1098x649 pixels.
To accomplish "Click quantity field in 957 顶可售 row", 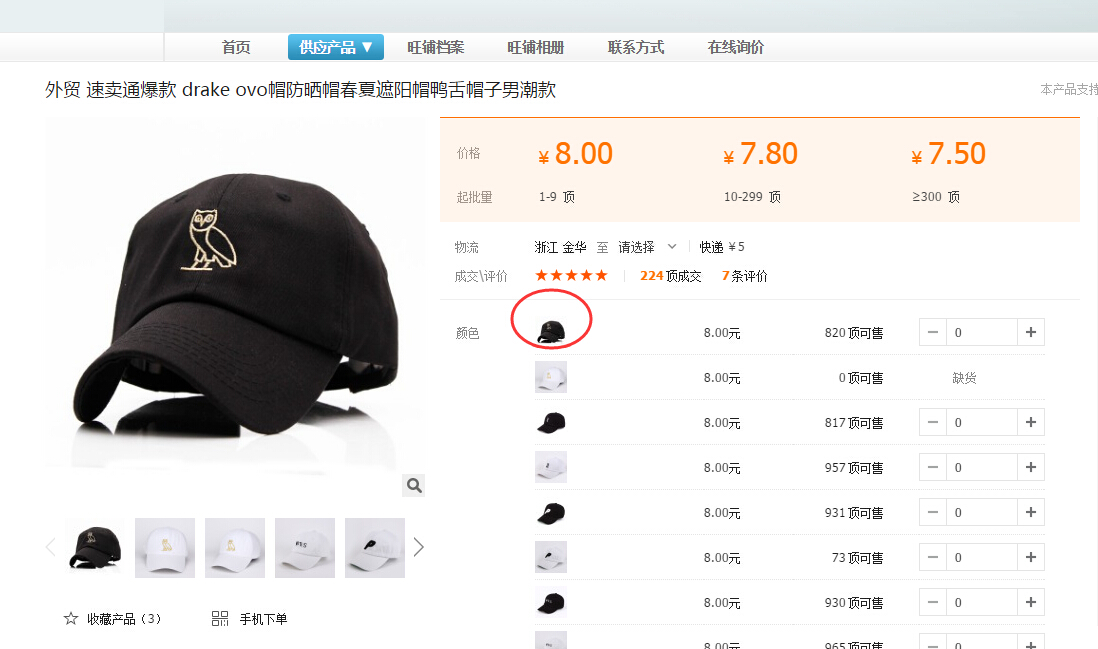I will 982,467.
